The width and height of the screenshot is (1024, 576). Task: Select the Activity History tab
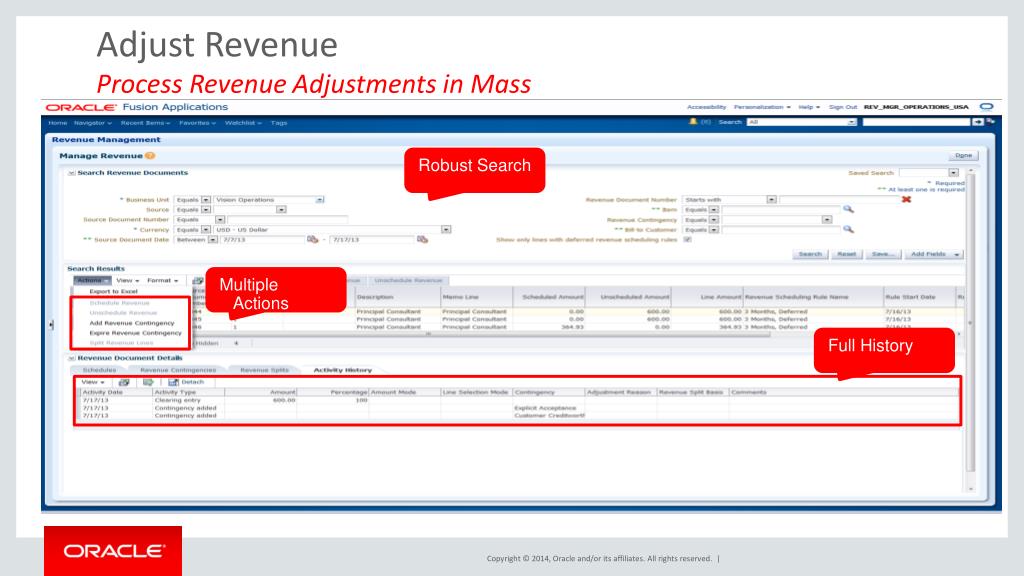(x=342, y=370)
